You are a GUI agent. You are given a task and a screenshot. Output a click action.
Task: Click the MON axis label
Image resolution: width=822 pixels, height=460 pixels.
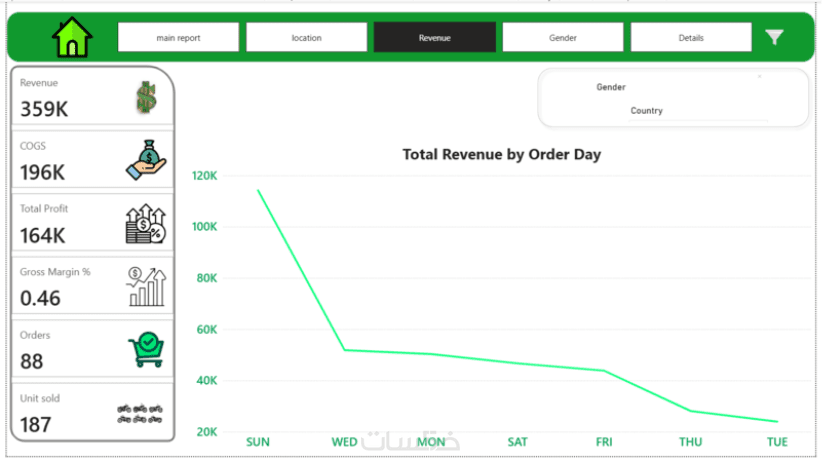pyautogui.click(x=431, y=442)
